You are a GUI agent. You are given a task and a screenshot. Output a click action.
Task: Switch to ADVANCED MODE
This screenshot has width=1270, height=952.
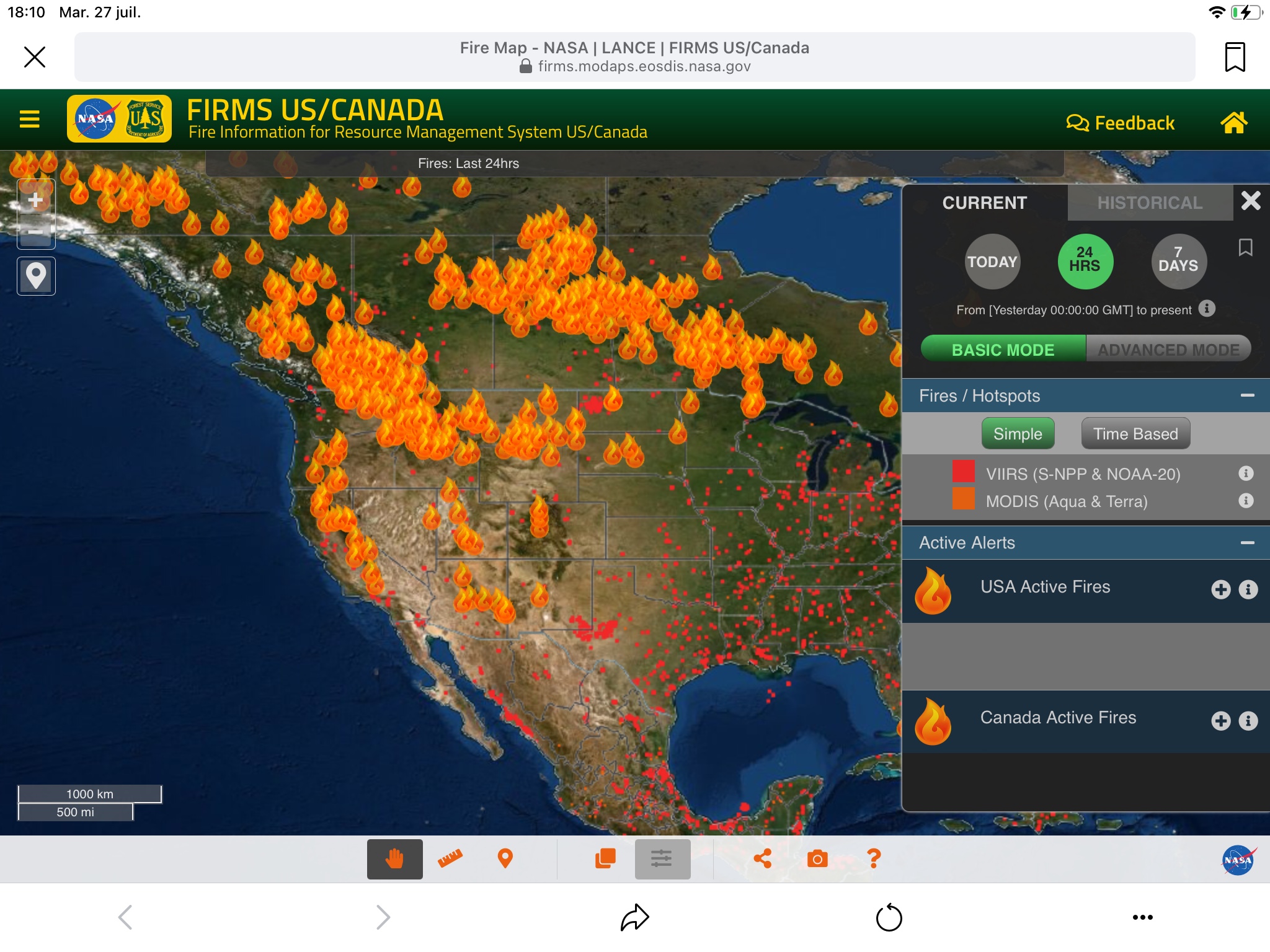click(x=1168, y=350)
